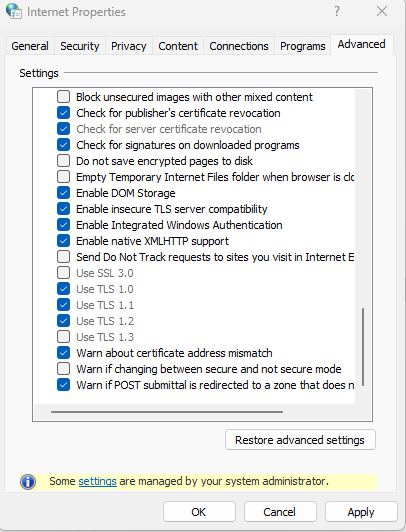Enable Send Do Not Track requests
This screenshot has height=532, width=406.
point(63,257)
